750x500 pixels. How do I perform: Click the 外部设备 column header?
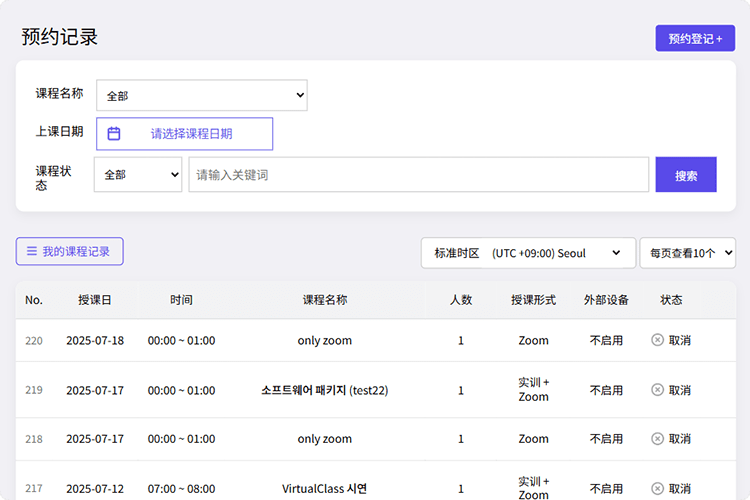[606, 300]
